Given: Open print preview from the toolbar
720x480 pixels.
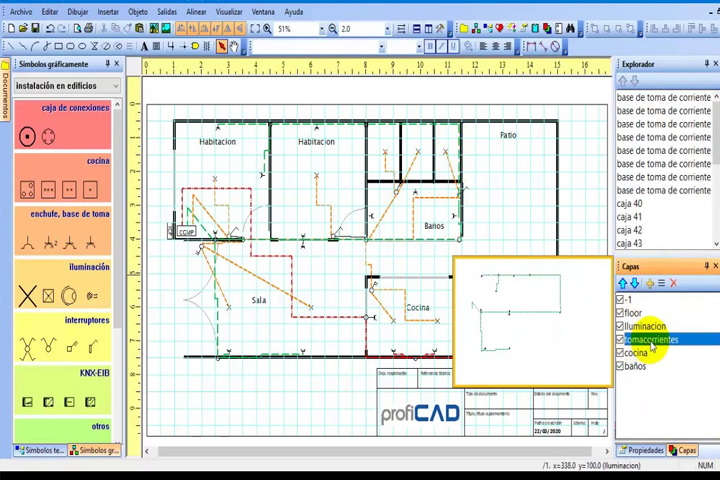Looking at the screenshot, I should click(x=77, y=28).
